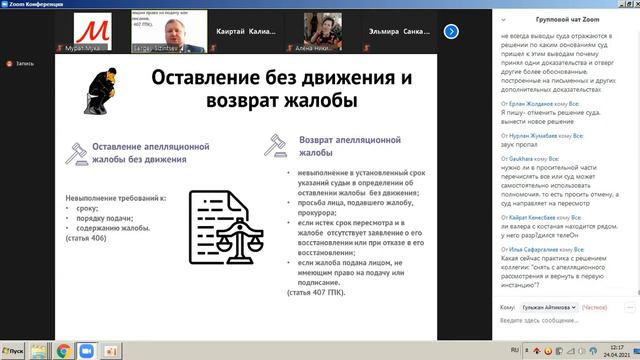640x360 pixels.
Task: Click the RU language indicator in tray
Action: [514, 350]
